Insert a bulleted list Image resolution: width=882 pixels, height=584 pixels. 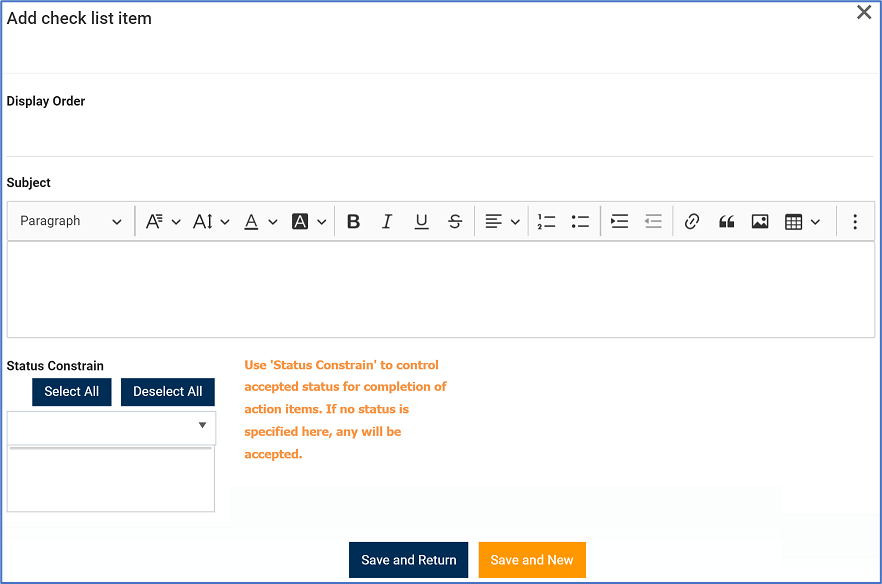coord(580,222)
